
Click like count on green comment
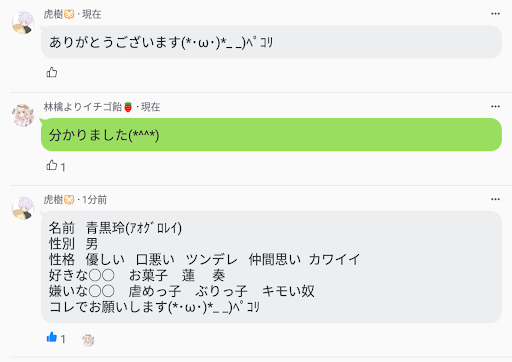point(63,167)
